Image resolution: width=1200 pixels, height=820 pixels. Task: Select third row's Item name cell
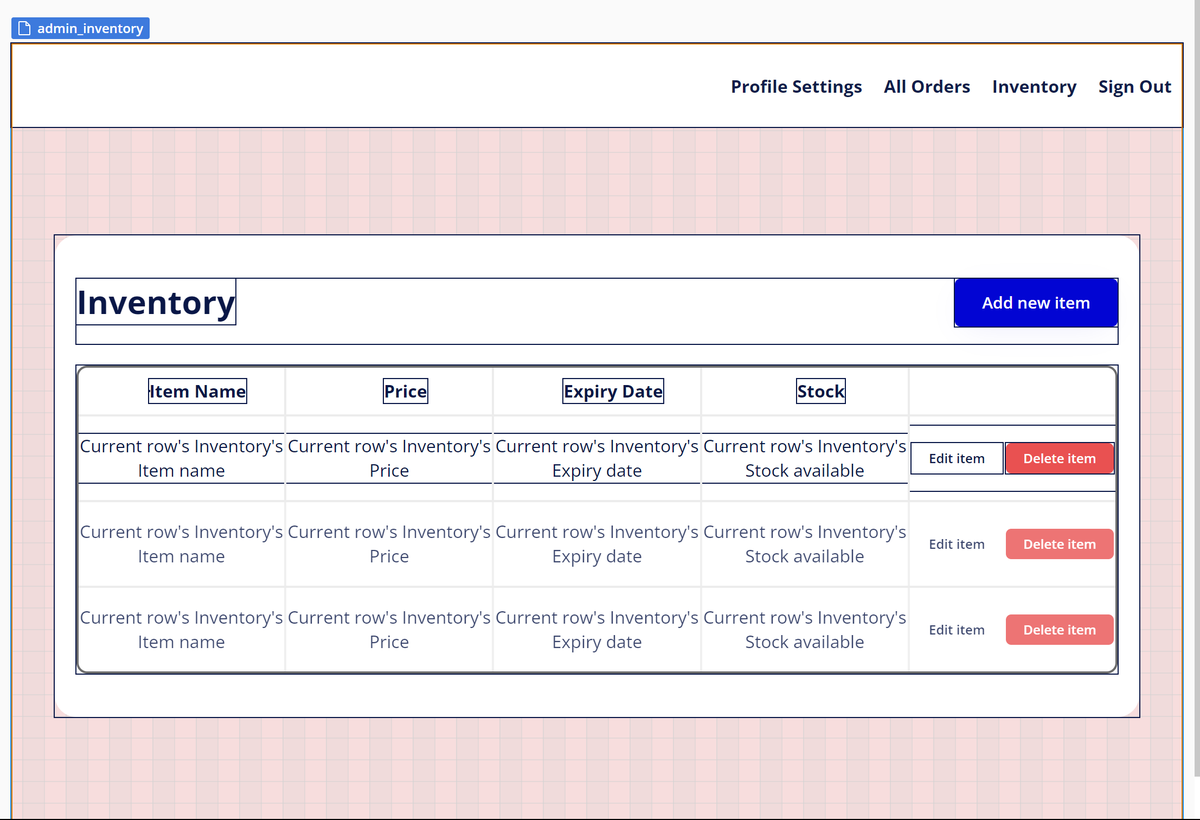[181, 630]
